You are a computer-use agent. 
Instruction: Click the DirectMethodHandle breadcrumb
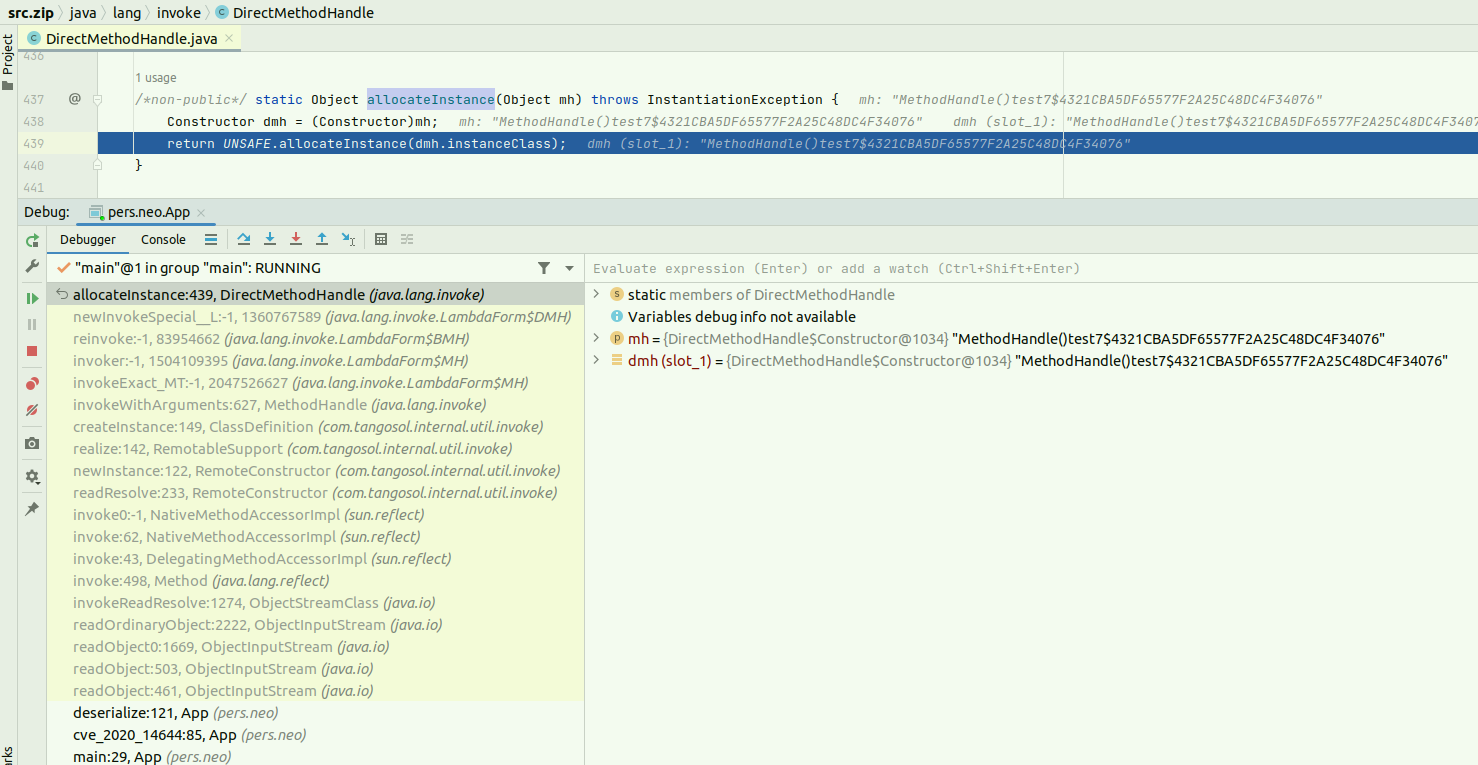(295, 13)
